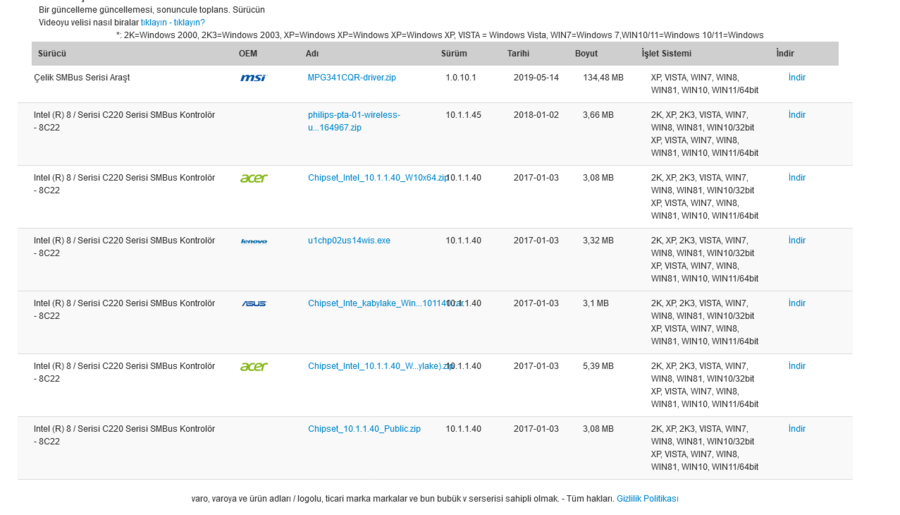Click the Sürücü column header
The image size is (900, 515).
click(52, 53)
